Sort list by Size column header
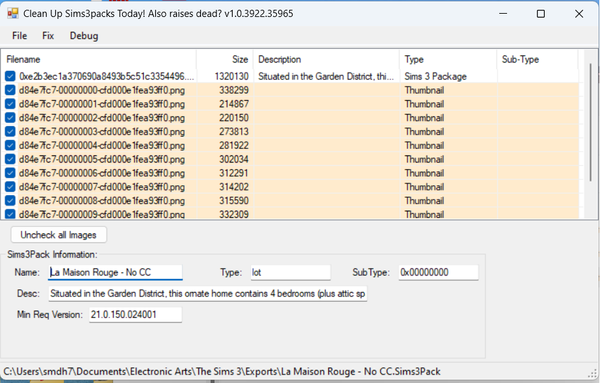This screenshot has height=383, width=600. (225, 59)
